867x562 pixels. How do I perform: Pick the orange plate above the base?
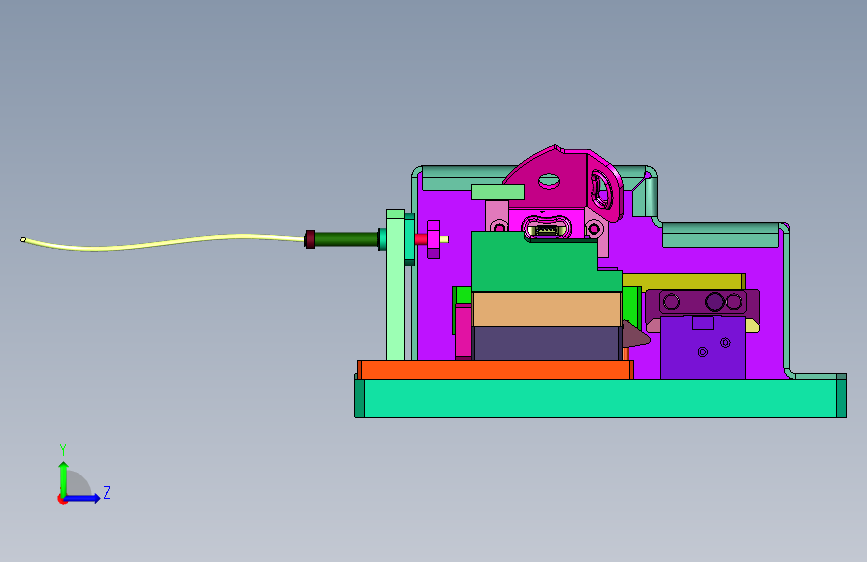[x=495, y=370]
